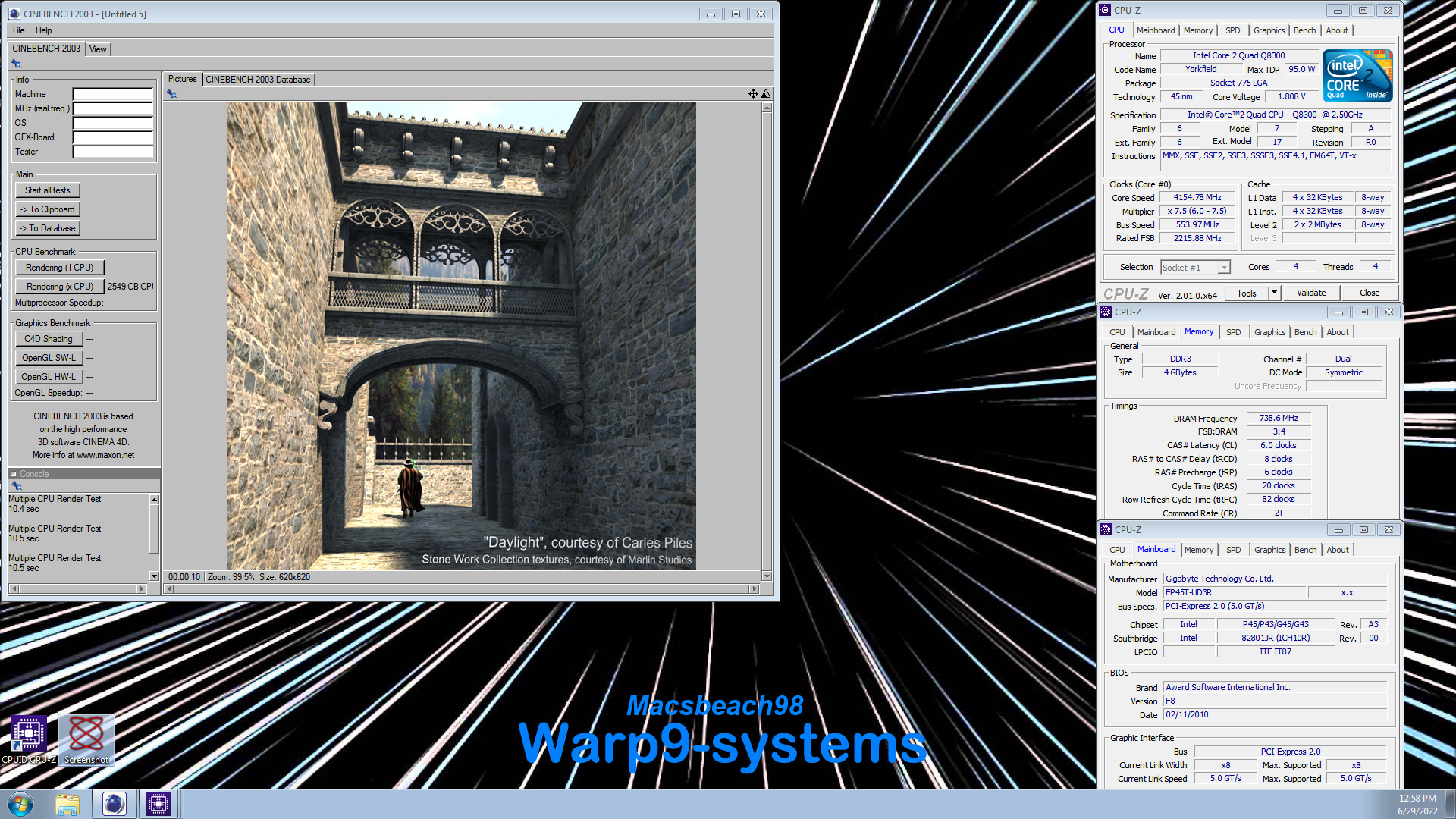Image resolution: width=1456 pixels, height=819 pixels.
Task: Run the C4D Shading benchmark
Action: point(49,339)
